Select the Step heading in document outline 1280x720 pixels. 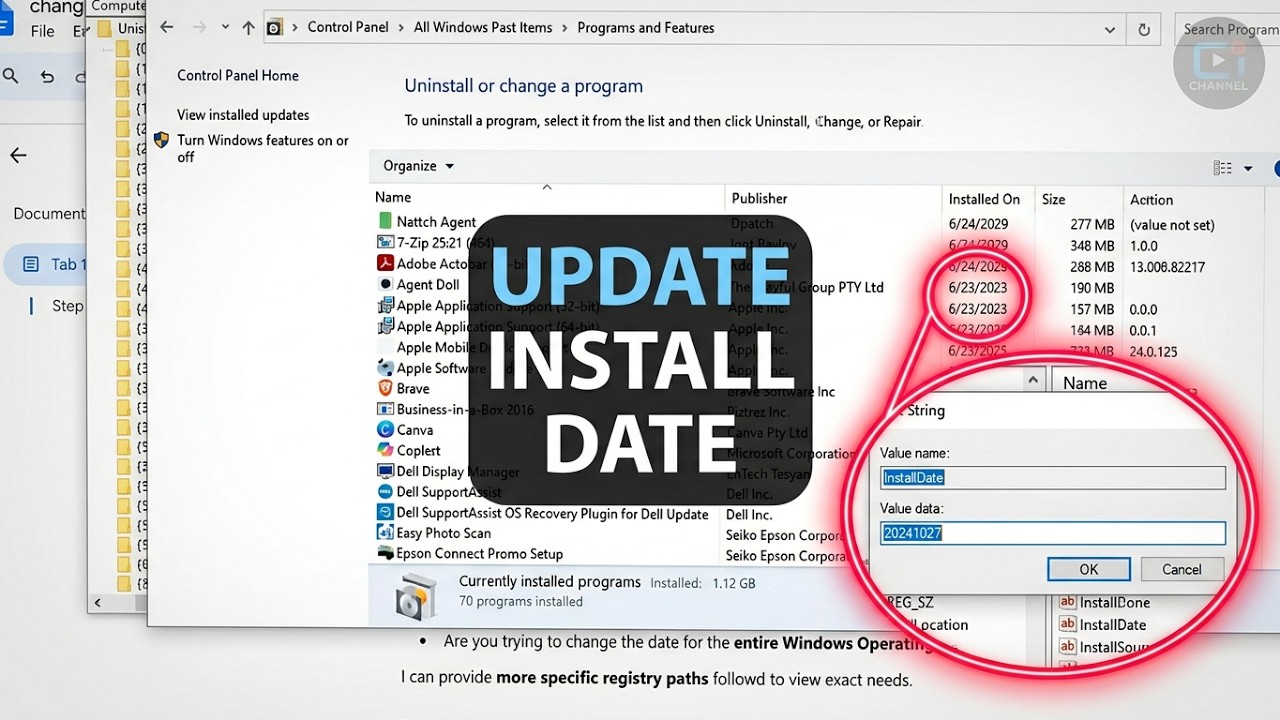tap(67, 306)
